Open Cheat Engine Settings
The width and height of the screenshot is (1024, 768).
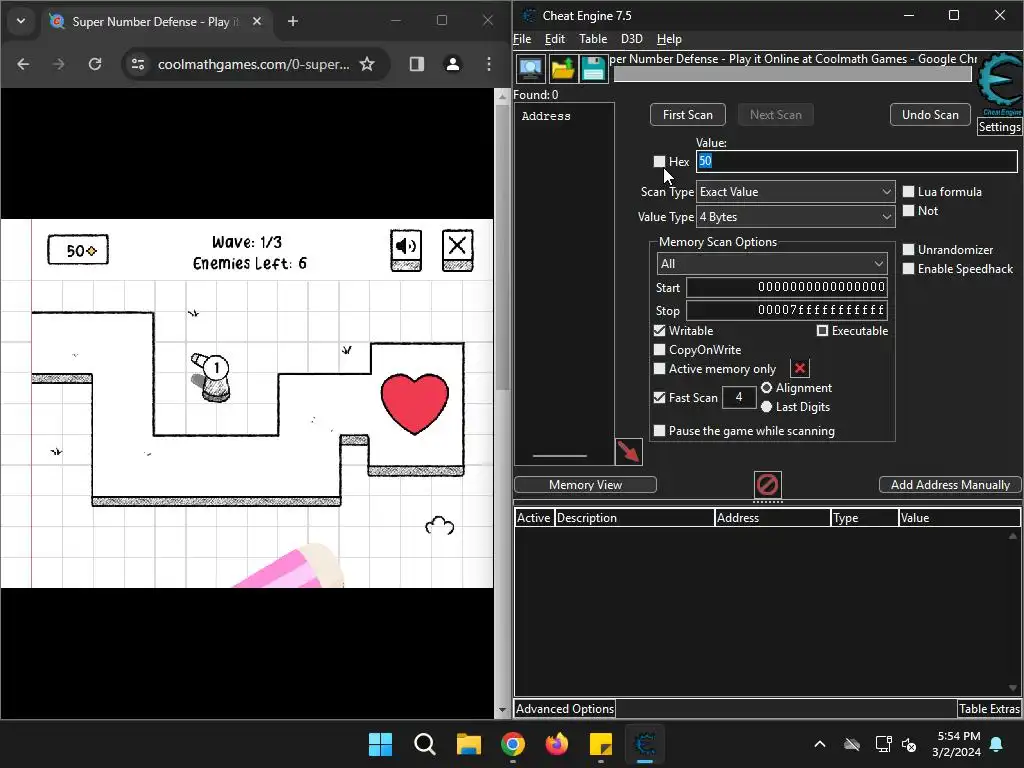click(999, 127)
